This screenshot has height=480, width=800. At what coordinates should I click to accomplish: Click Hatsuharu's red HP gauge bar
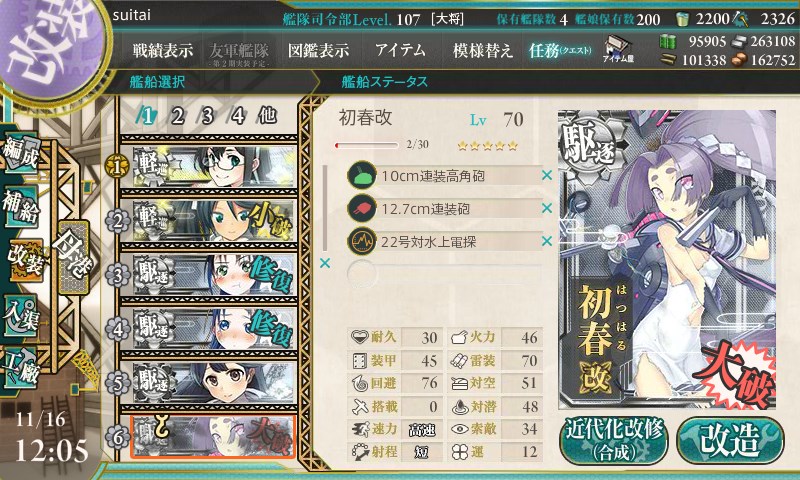pos(366,145)
